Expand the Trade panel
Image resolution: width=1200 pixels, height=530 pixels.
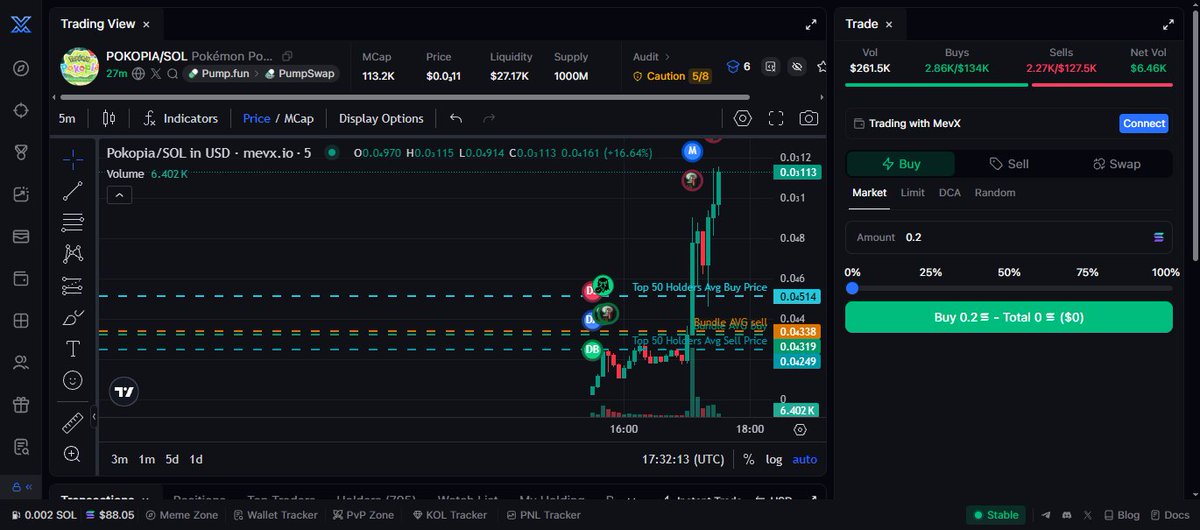pyautogui.click(x=1167, y=24)
